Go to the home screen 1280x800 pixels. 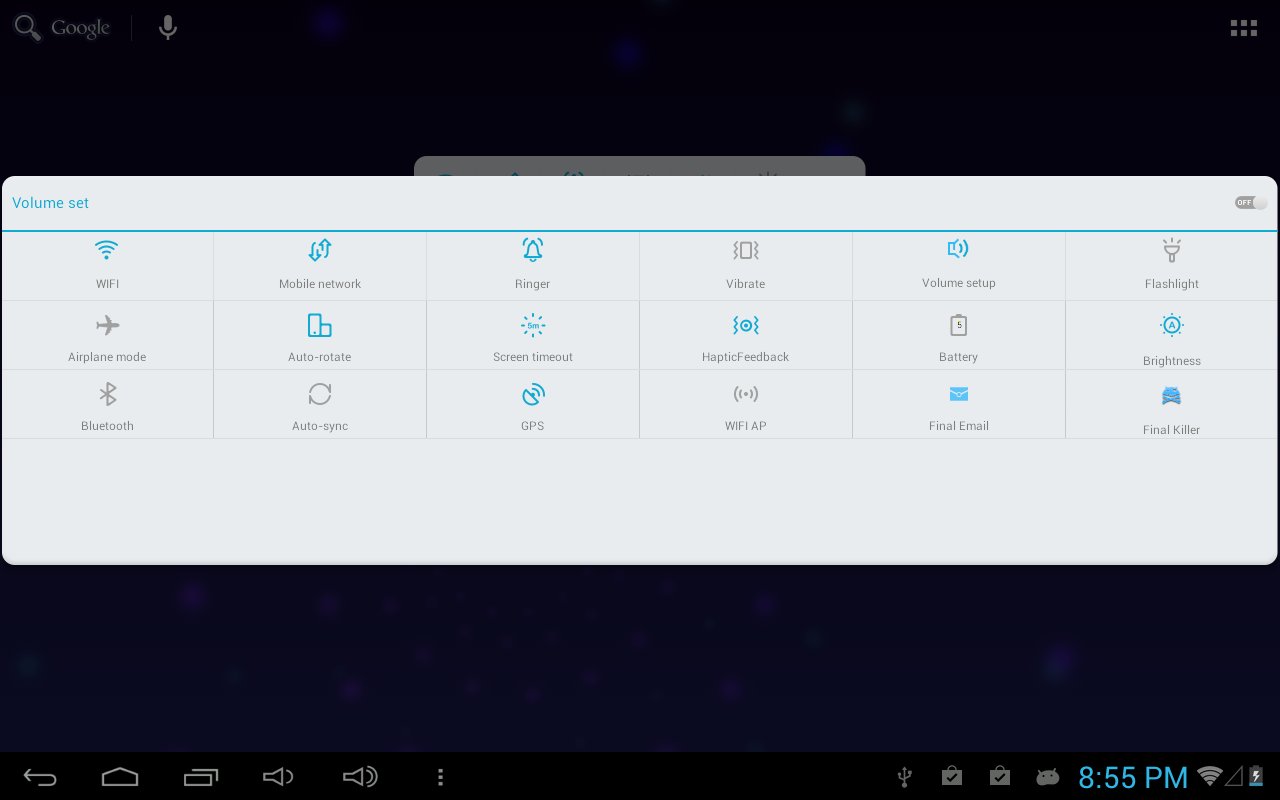pyautogui.click(x=120, y=777)
